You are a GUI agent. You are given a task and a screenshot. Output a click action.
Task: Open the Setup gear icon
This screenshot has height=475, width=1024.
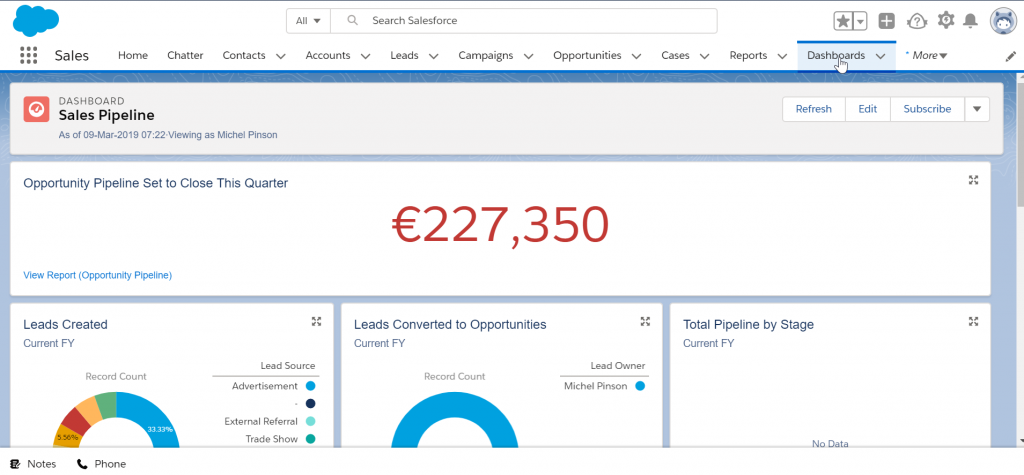tap(946, 20)
